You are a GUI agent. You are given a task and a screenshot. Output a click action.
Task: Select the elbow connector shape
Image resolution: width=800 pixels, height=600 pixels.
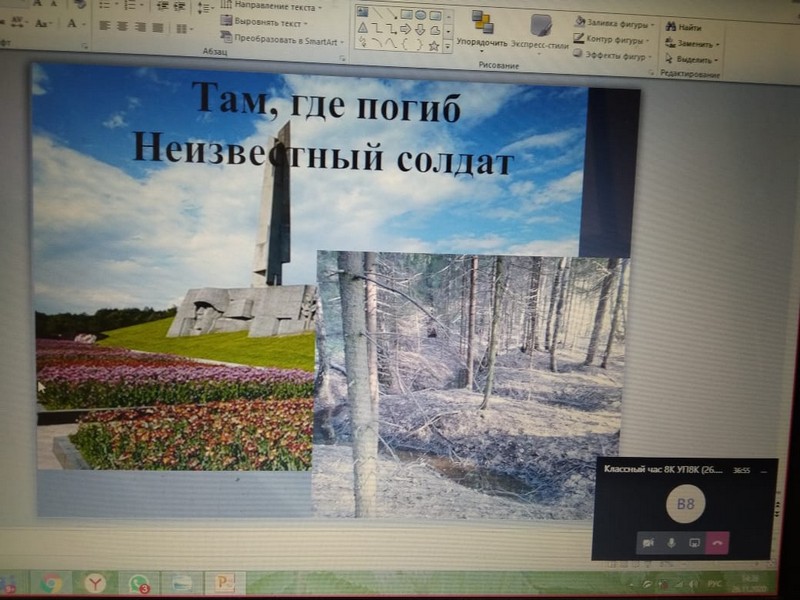377,28
